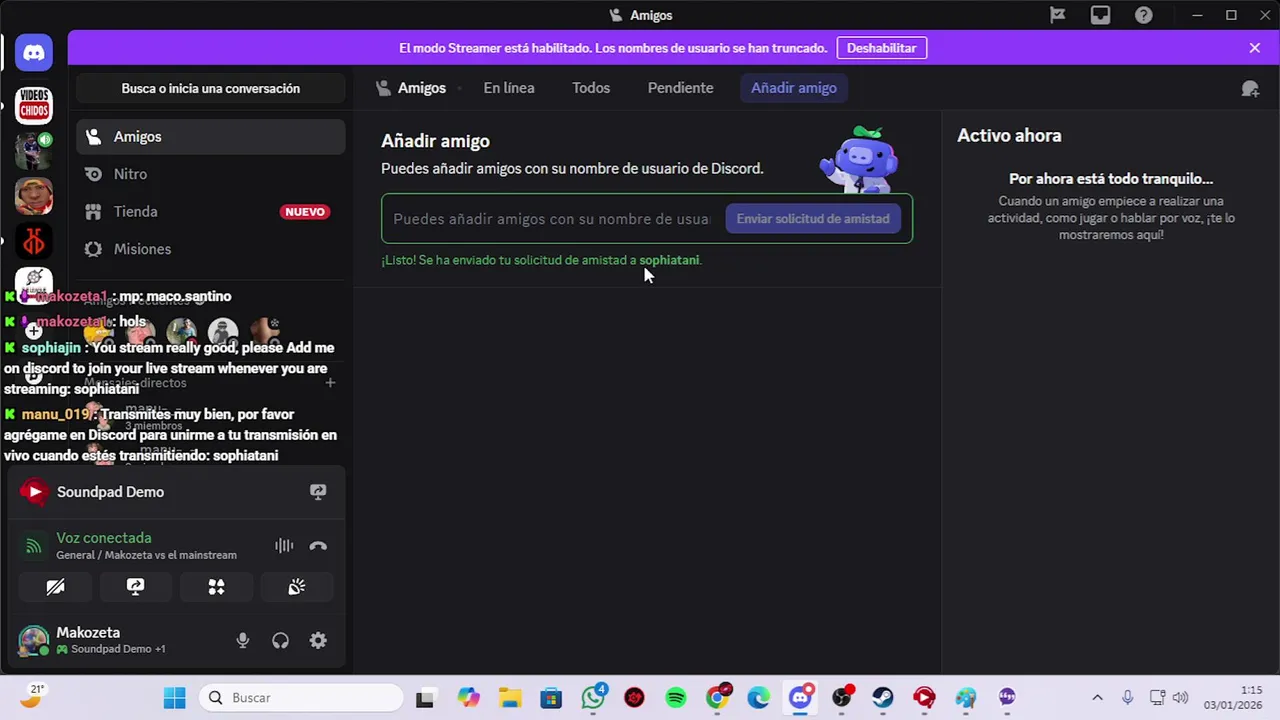The height and width of the screenshot is (720, 1280).
Task: Disable Streamer mode with Deshabilitar
Action: pos(882,48)
